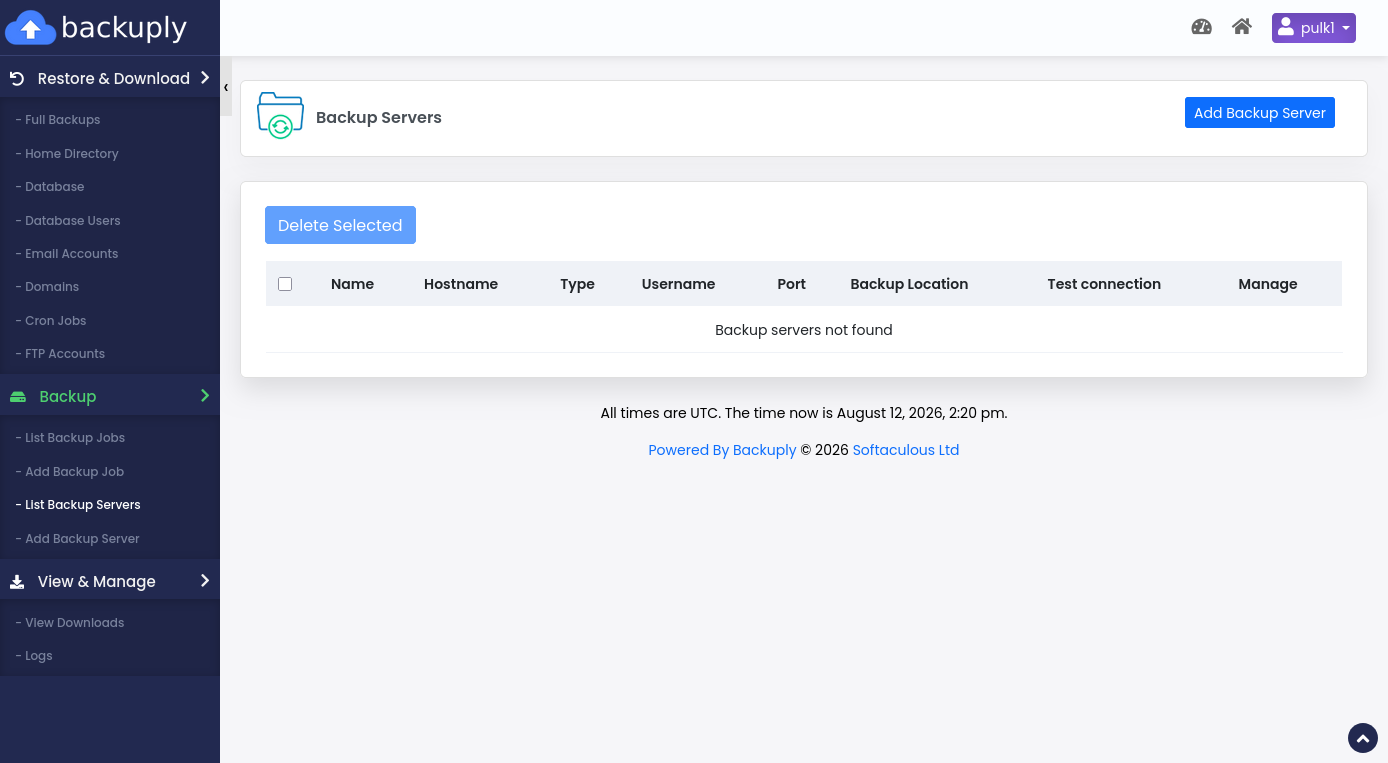The height and width of the screenshot is (763, 1388).
Task: Click the Manage column header
Action: click(1268, 284)
